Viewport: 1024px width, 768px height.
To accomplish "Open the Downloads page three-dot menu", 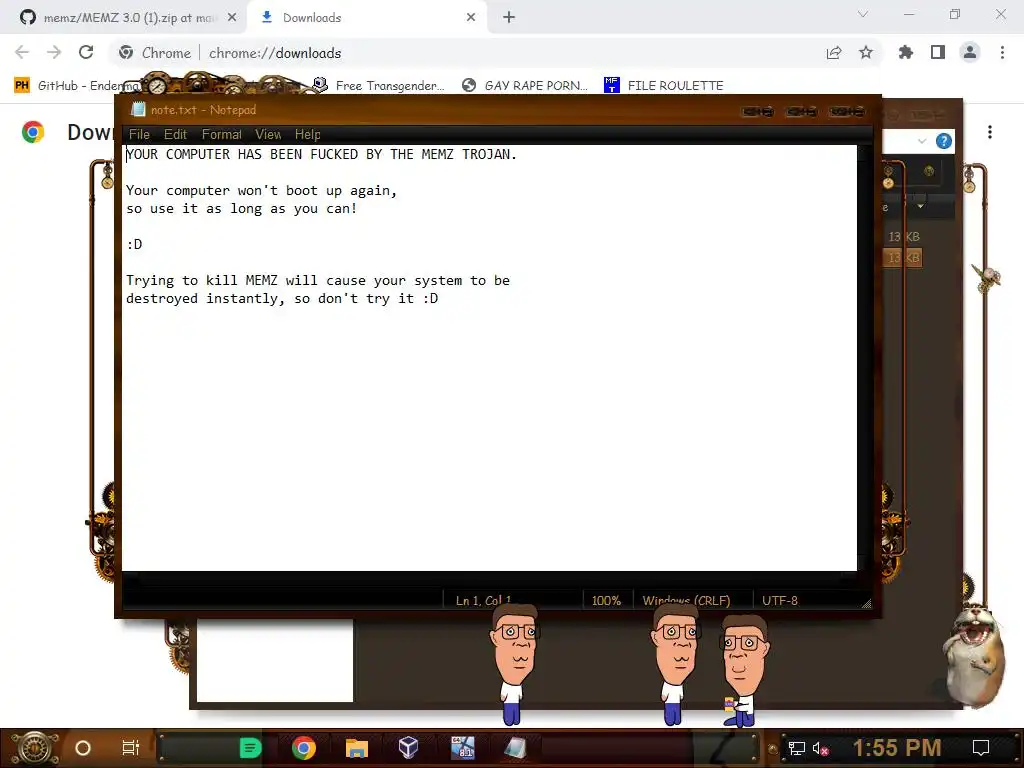I will (990, 132).
